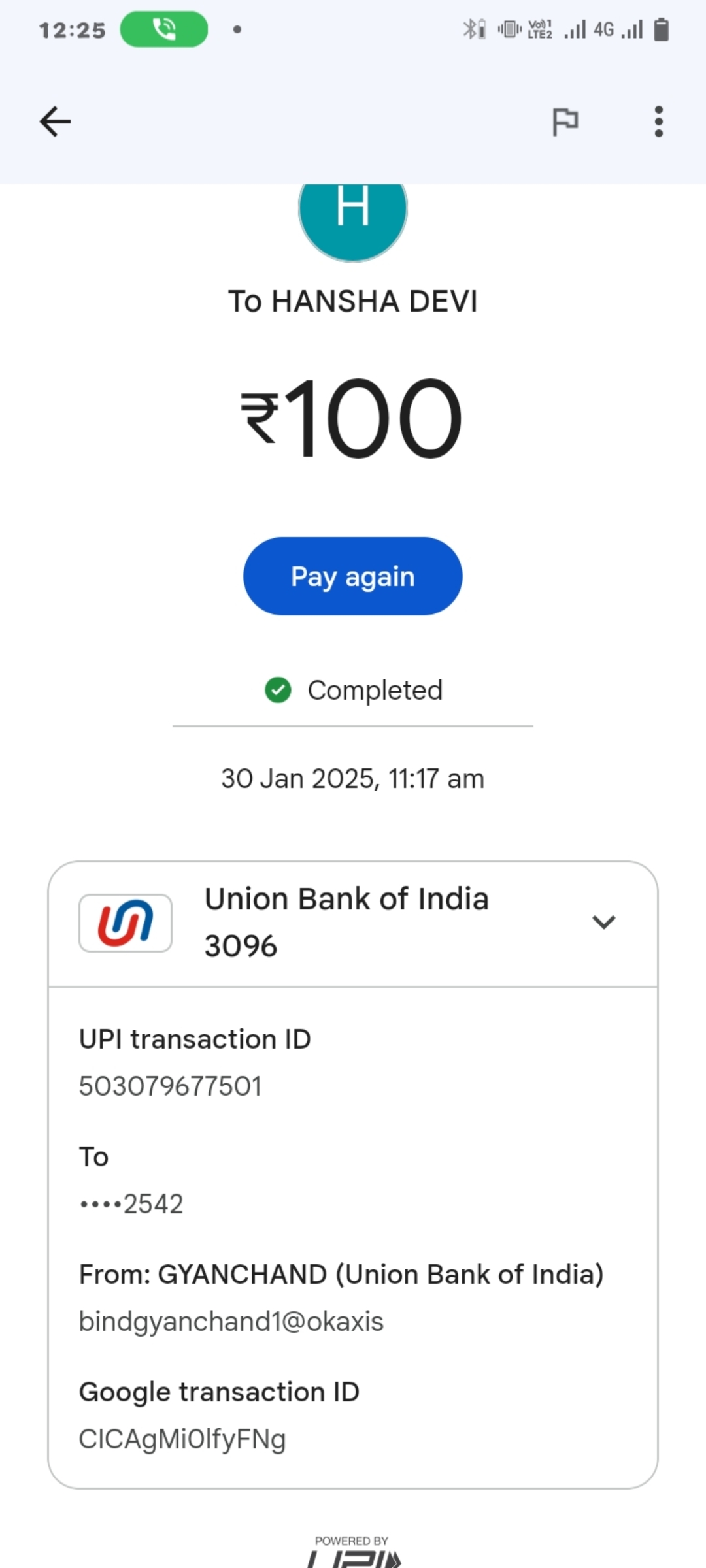Tap the ₹100 amount text
Image resolution: width=706 pixels, height=1568 pixels.
353,418
